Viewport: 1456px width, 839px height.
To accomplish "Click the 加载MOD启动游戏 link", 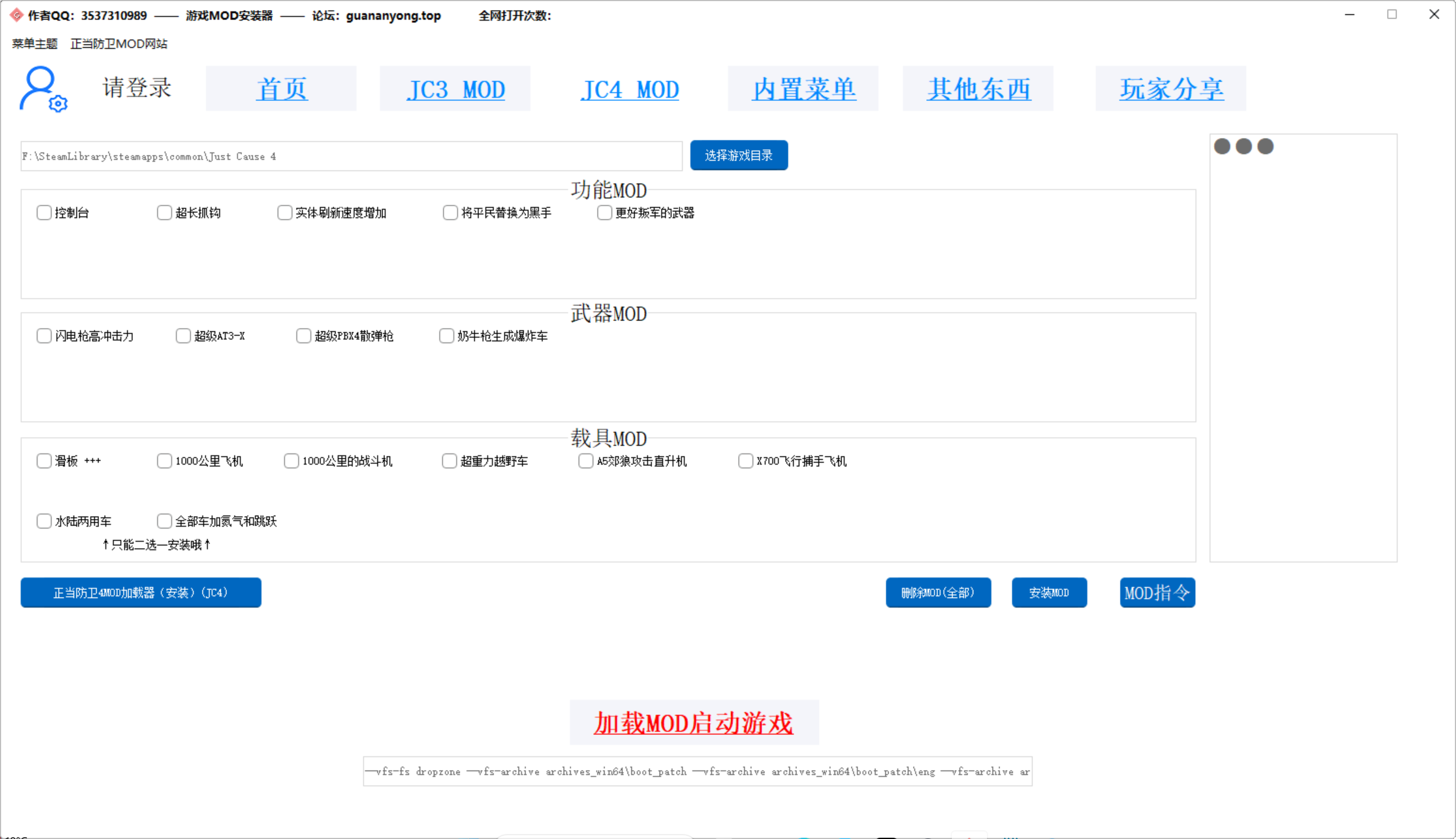I will pos(694,722).
